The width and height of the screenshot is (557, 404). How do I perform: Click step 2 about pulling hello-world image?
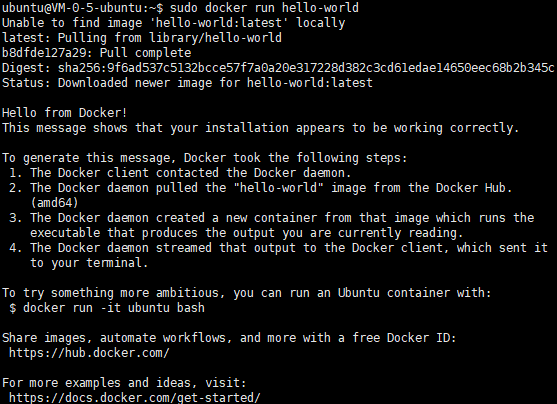pos(261,195)
